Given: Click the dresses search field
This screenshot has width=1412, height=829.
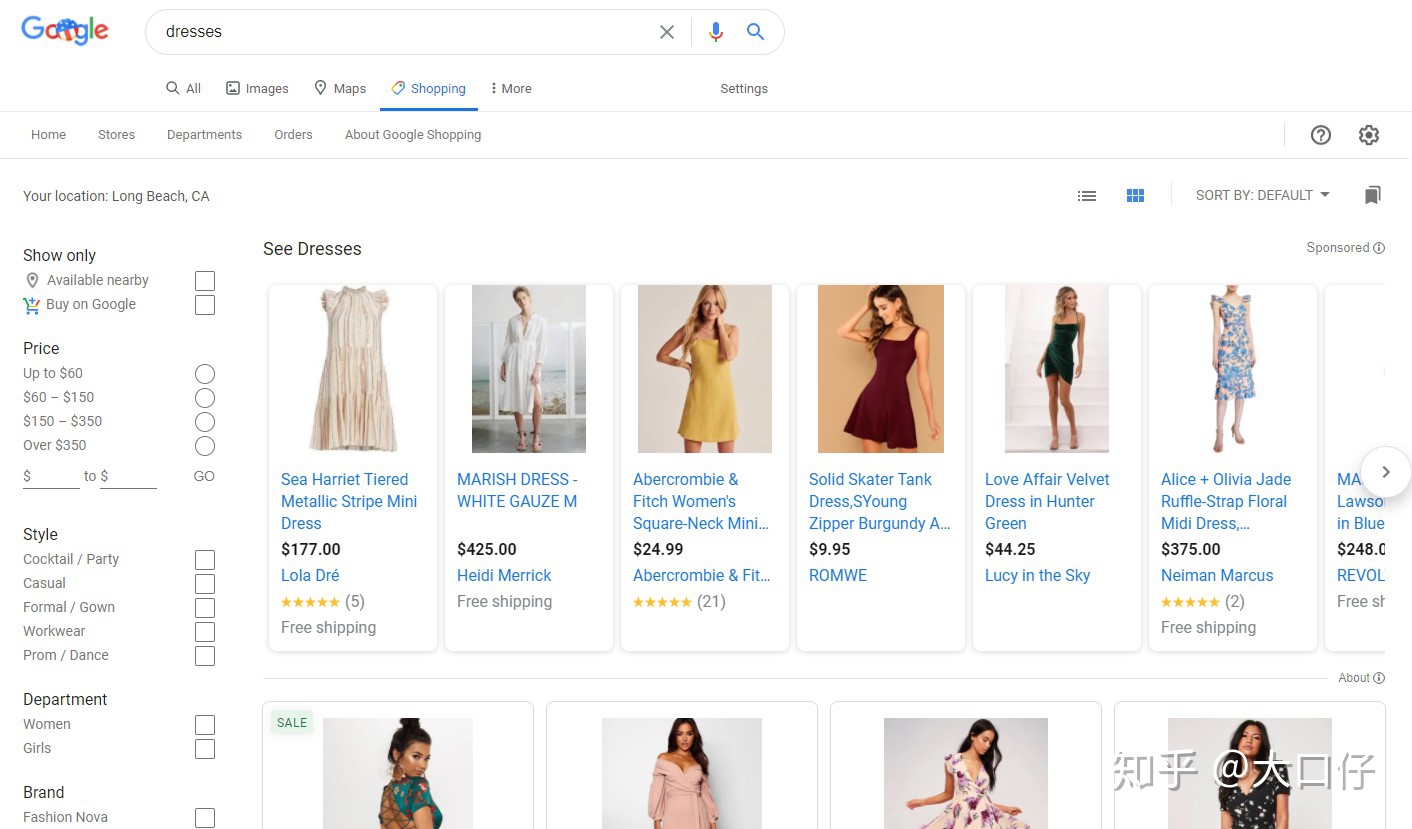Looking at the screenshot, I should click(405, 32).
